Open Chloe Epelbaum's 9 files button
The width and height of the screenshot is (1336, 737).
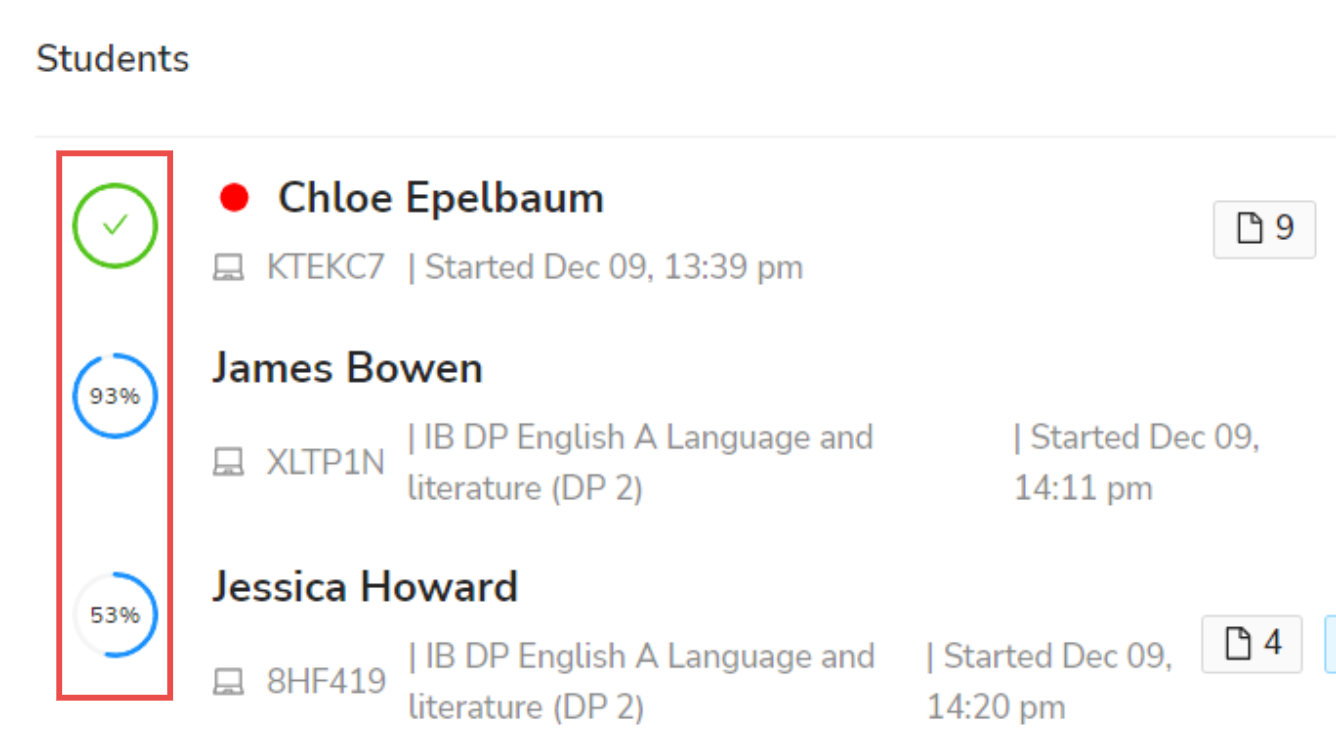1264,230
